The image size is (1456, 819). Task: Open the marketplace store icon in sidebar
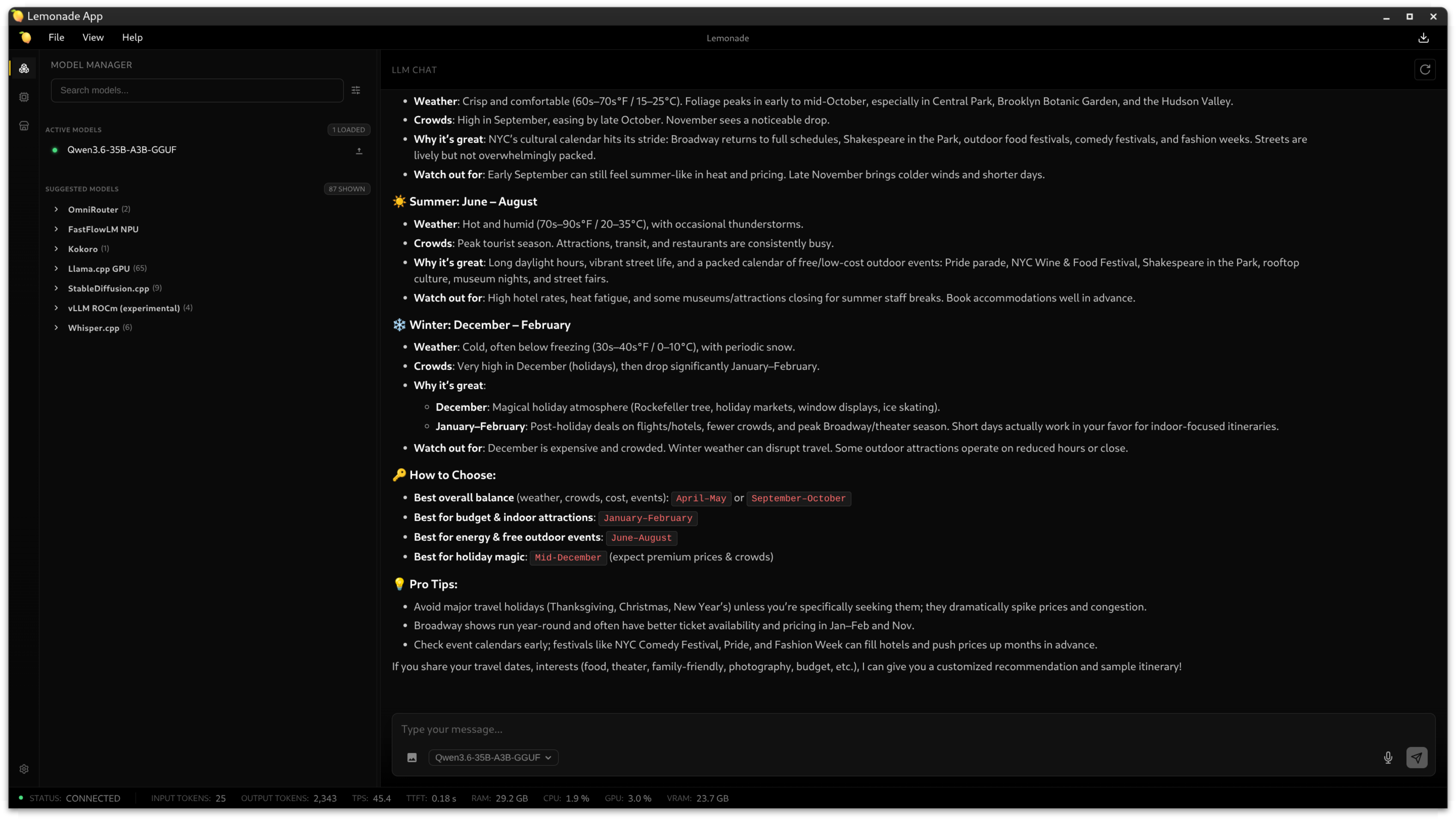click(24, 126)
